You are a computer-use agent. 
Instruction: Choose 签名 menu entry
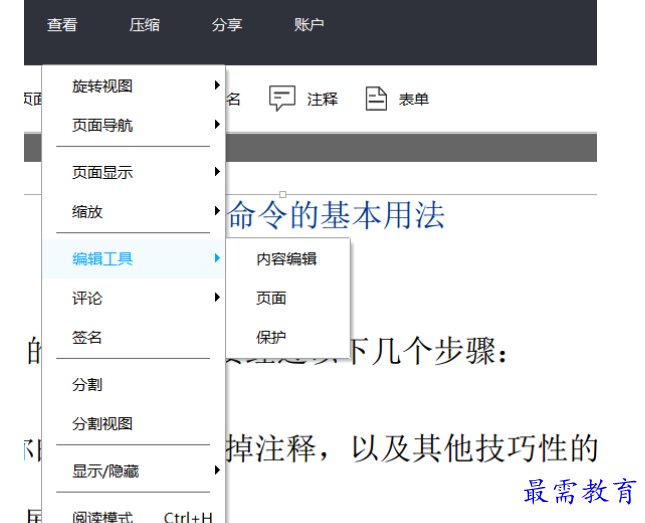[x=133, y=337]
